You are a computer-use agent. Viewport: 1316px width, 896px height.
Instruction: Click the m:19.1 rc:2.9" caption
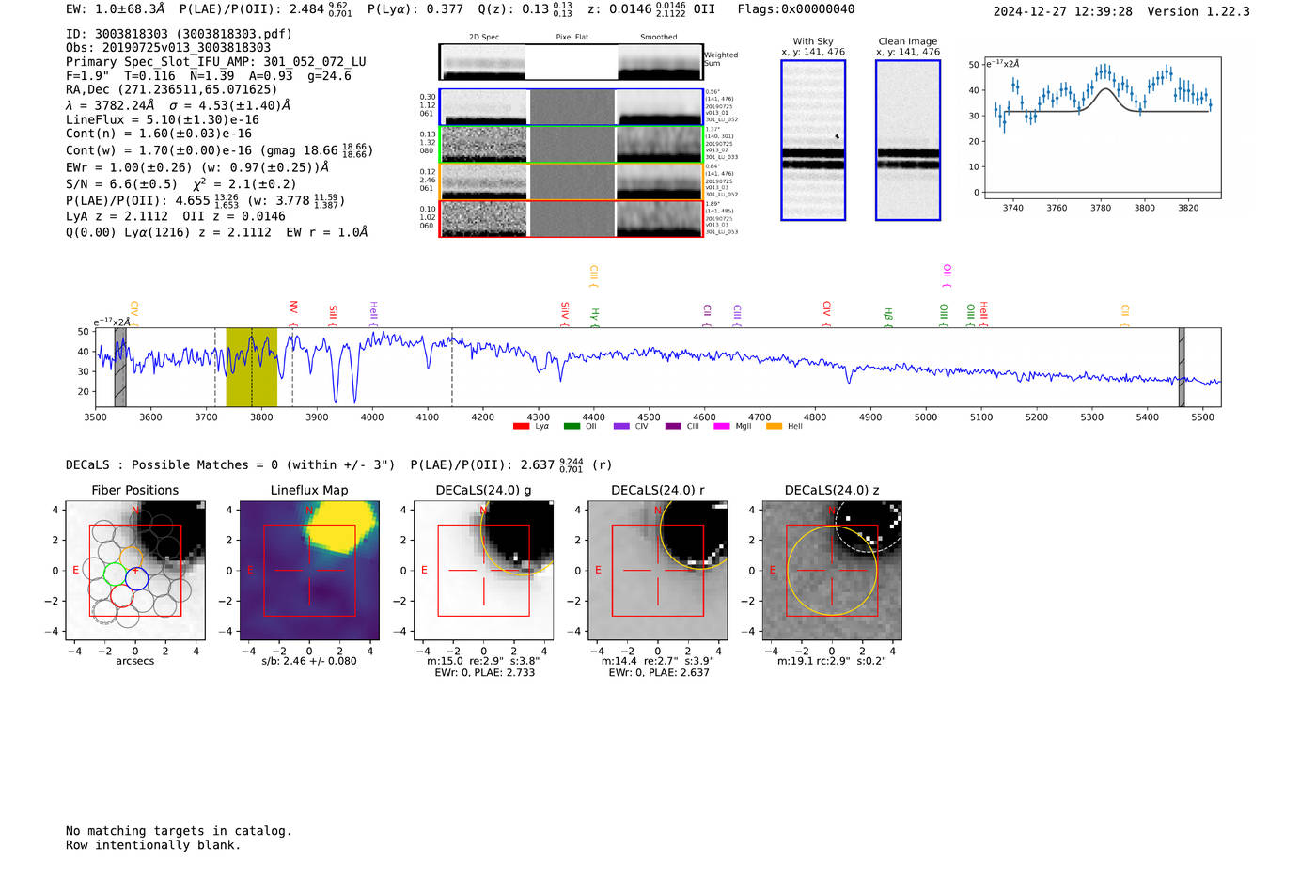[832, 661]
